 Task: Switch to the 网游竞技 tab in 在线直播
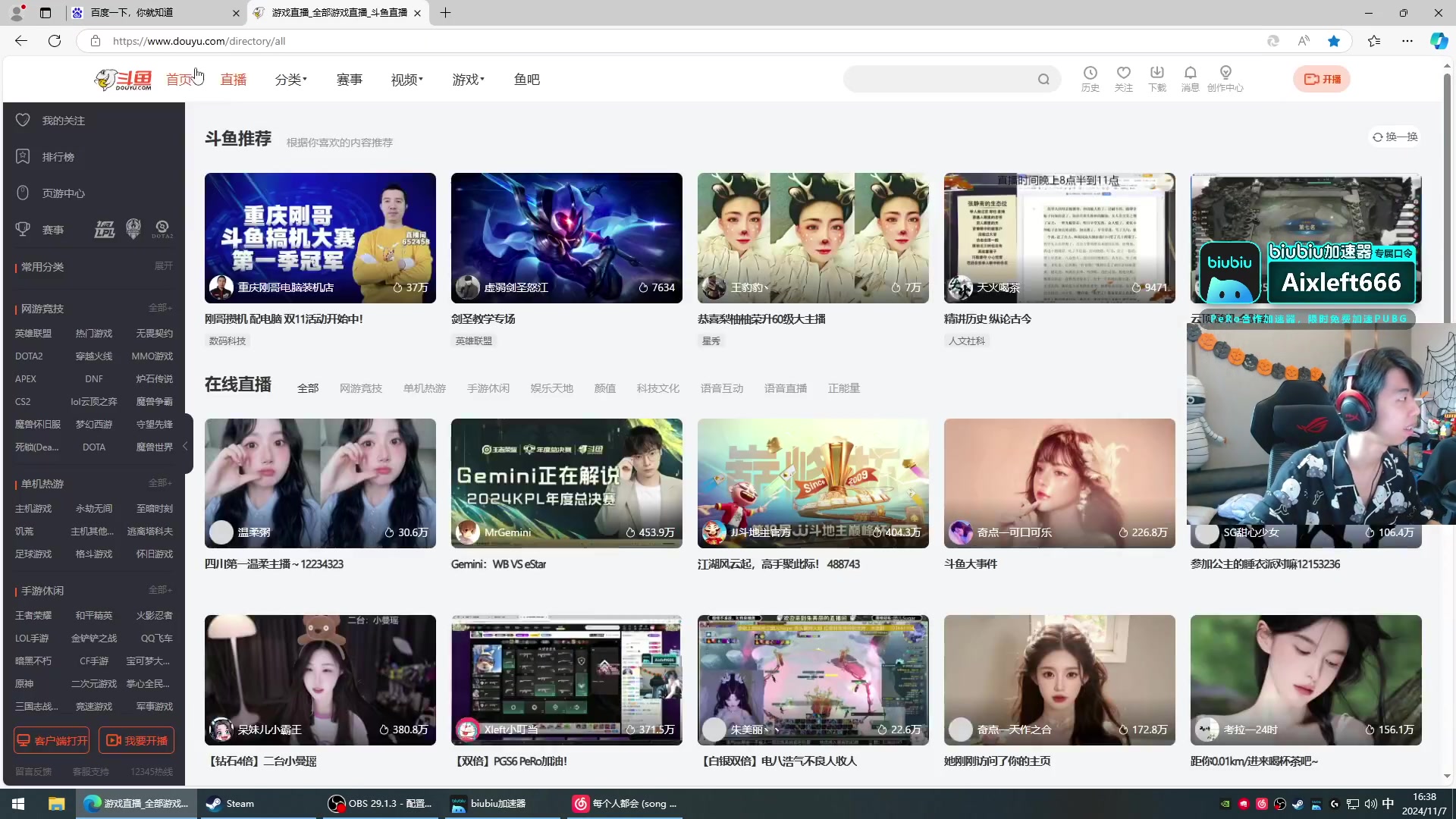(x=361, y=388)
